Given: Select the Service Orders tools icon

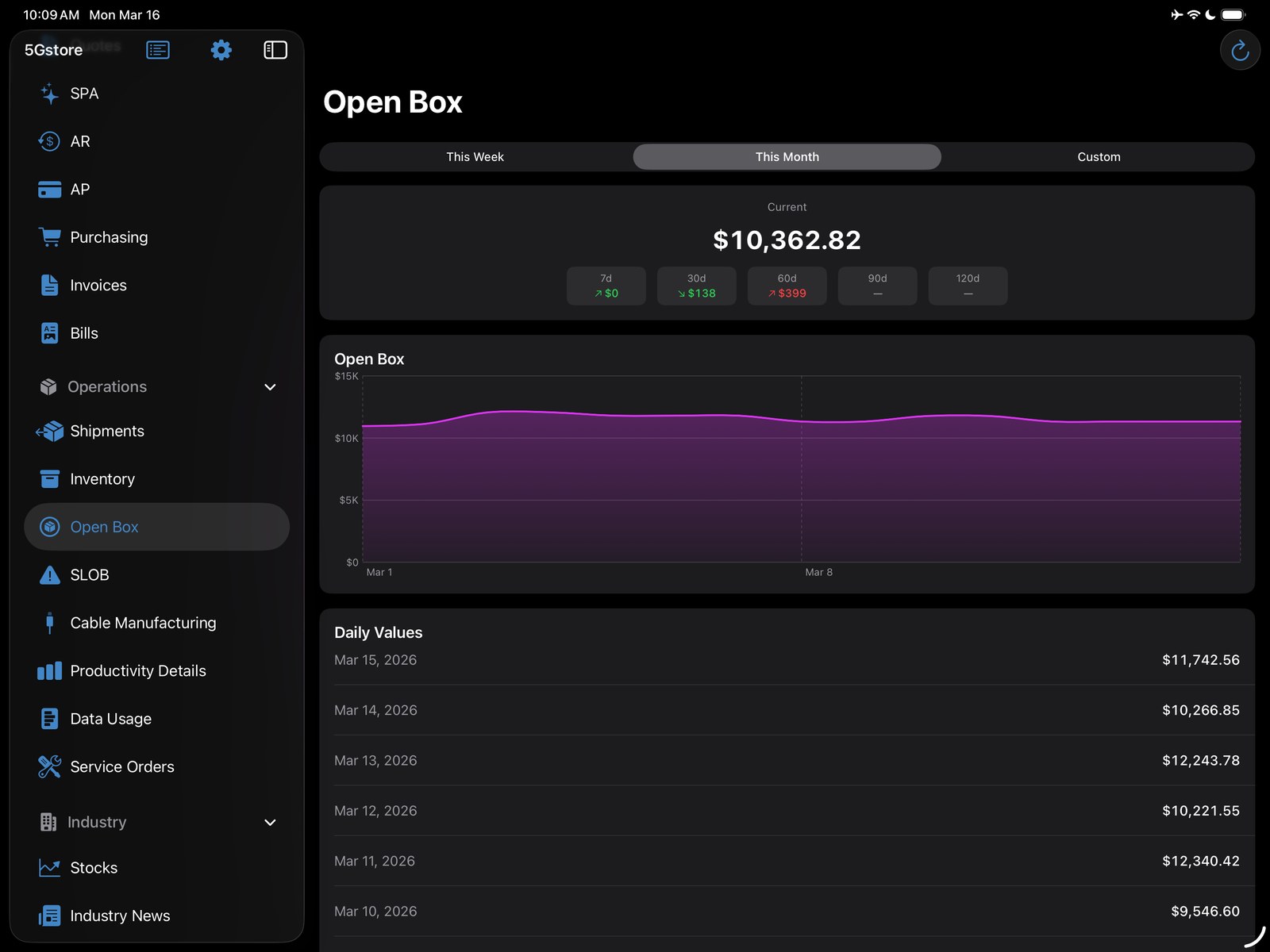Looking at the screenshot, I should coord(48,766).
